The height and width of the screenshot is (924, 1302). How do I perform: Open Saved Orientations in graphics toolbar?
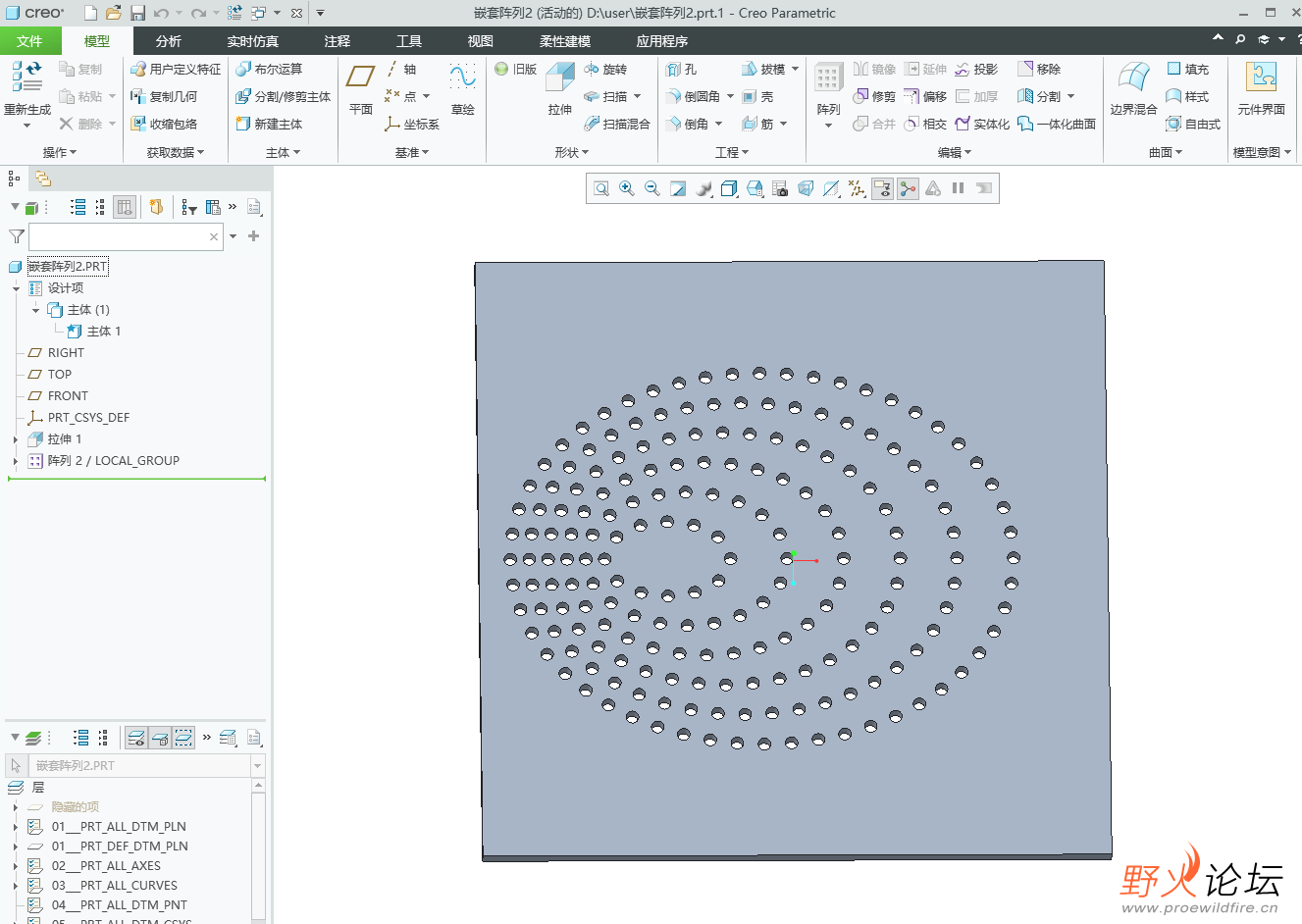pos(755,188)
